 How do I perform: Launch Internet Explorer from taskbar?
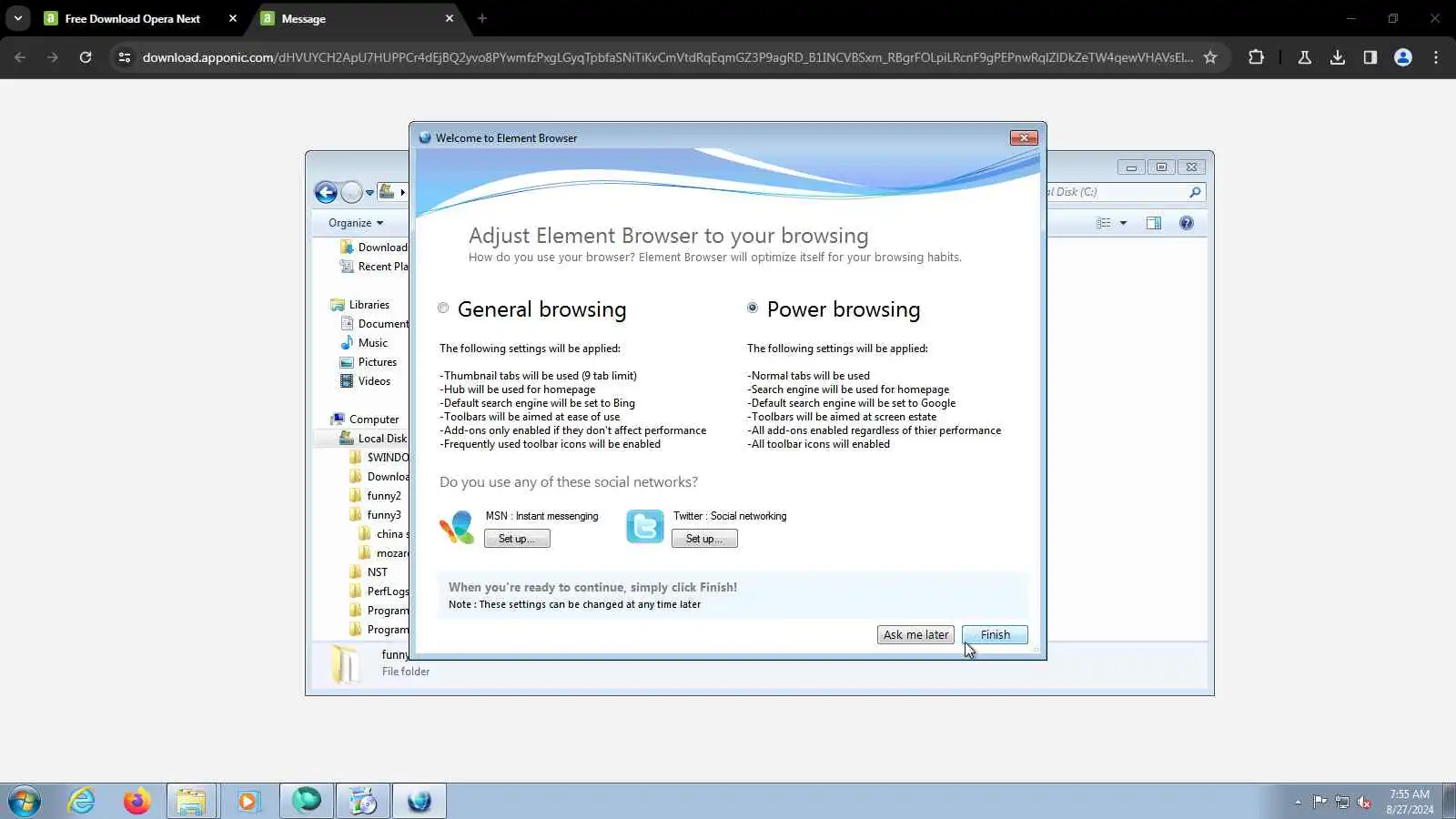coord(82,801)
